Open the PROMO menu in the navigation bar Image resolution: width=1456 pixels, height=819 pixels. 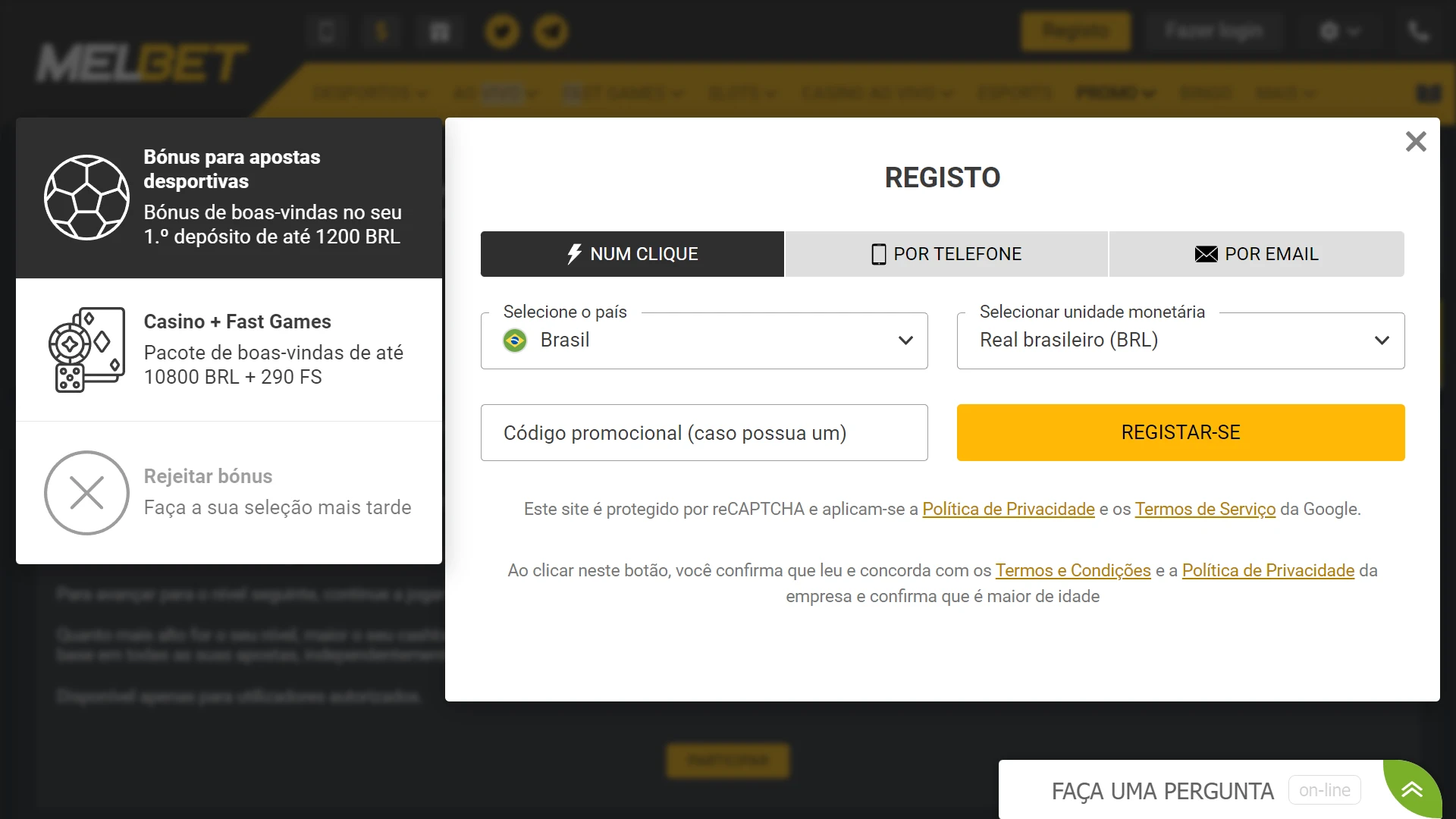tap(1116, 93)
